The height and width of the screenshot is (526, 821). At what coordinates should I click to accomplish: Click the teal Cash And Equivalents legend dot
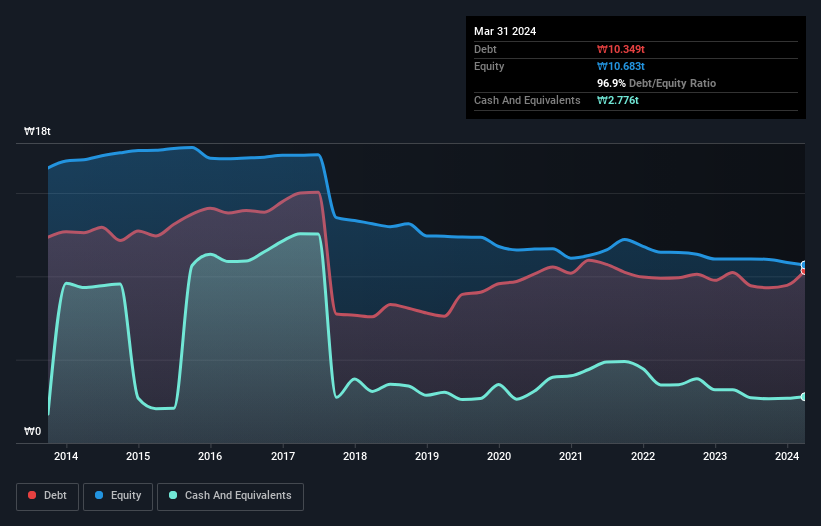pos(173,495)
